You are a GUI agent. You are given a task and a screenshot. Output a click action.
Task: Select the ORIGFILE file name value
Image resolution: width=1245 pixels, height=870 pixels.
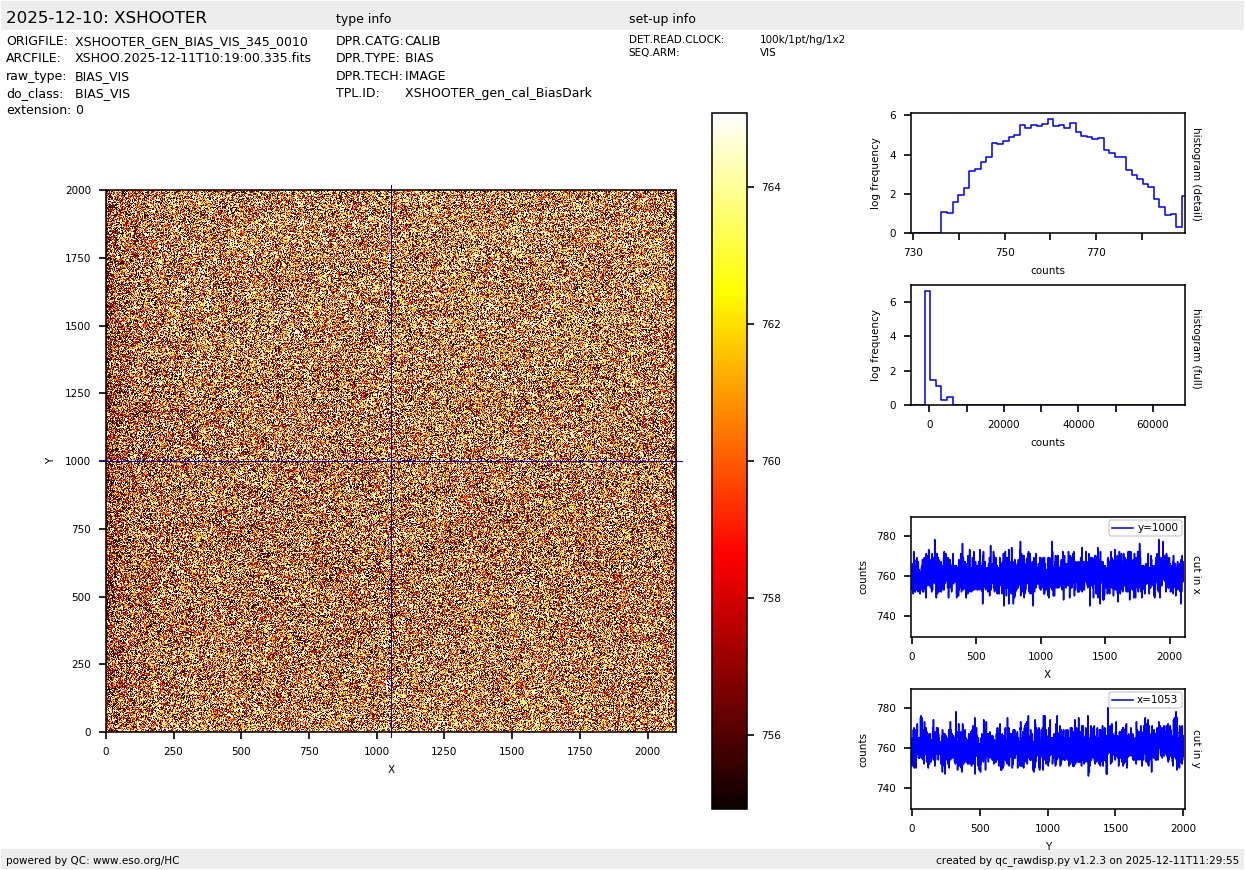coord(191,42)
